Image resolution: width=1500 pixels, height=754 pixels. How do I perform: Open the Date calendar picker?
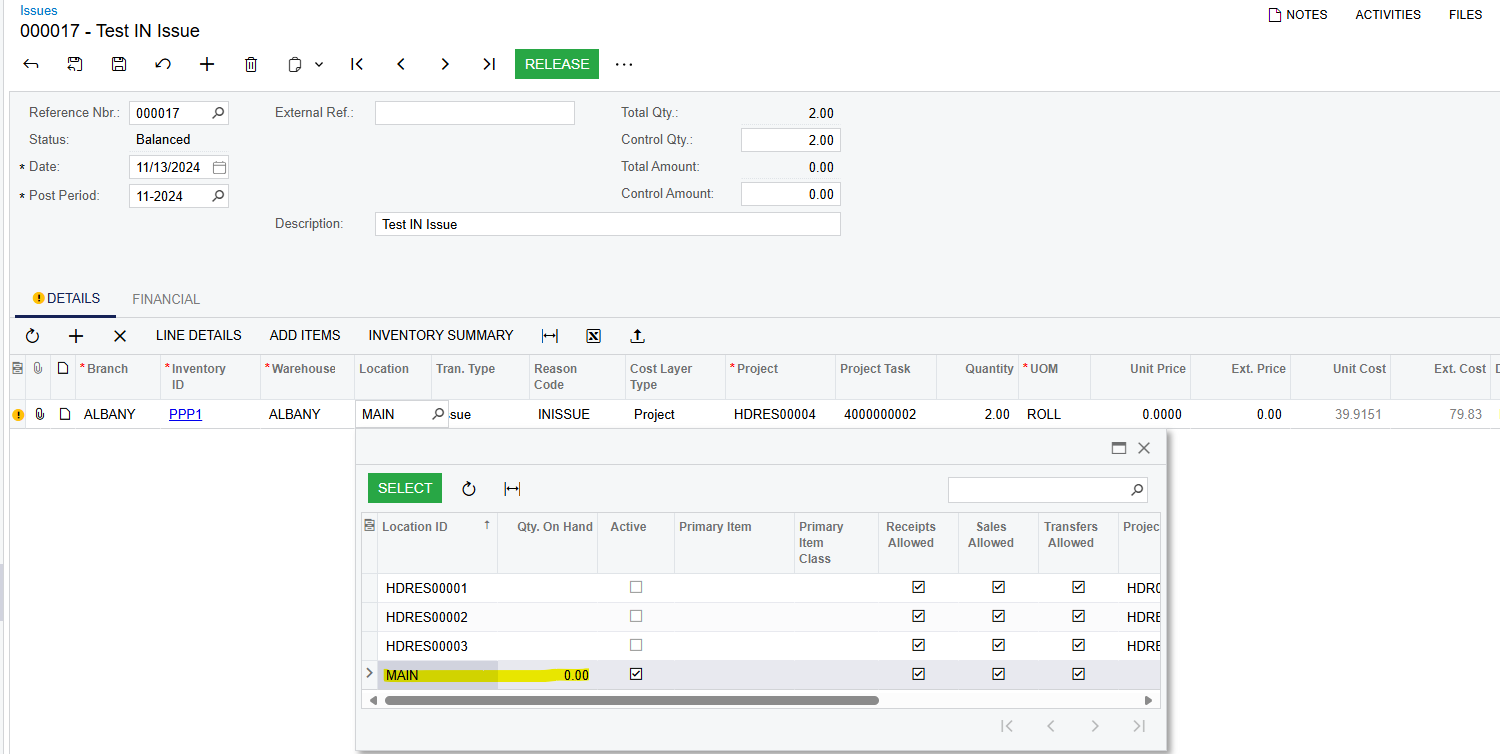pyautogui.click(x=219, y=167)
